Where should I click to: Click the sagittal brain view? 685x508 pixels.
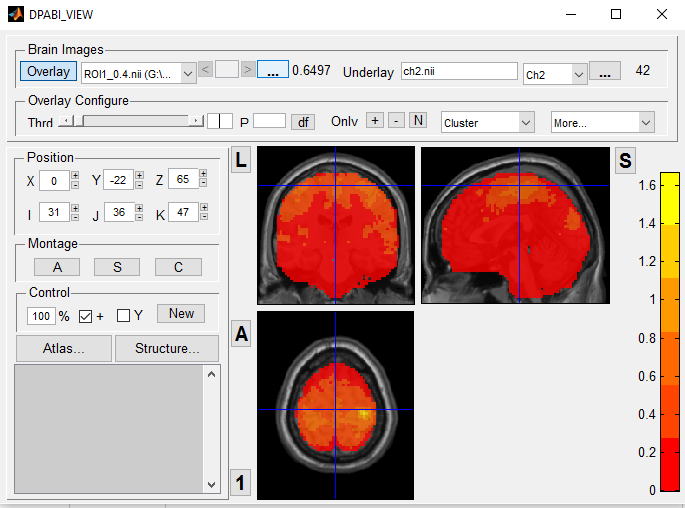coord(515,225)
